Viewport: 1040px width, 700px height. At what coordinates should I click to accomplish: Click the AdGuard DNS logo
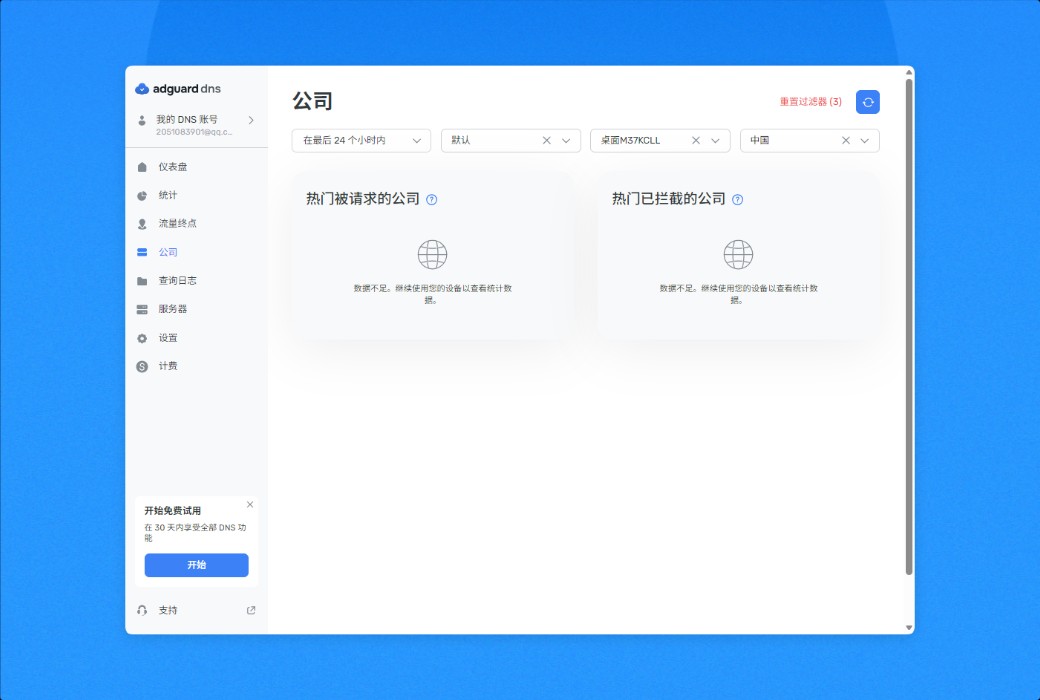[x=180, y=88]
